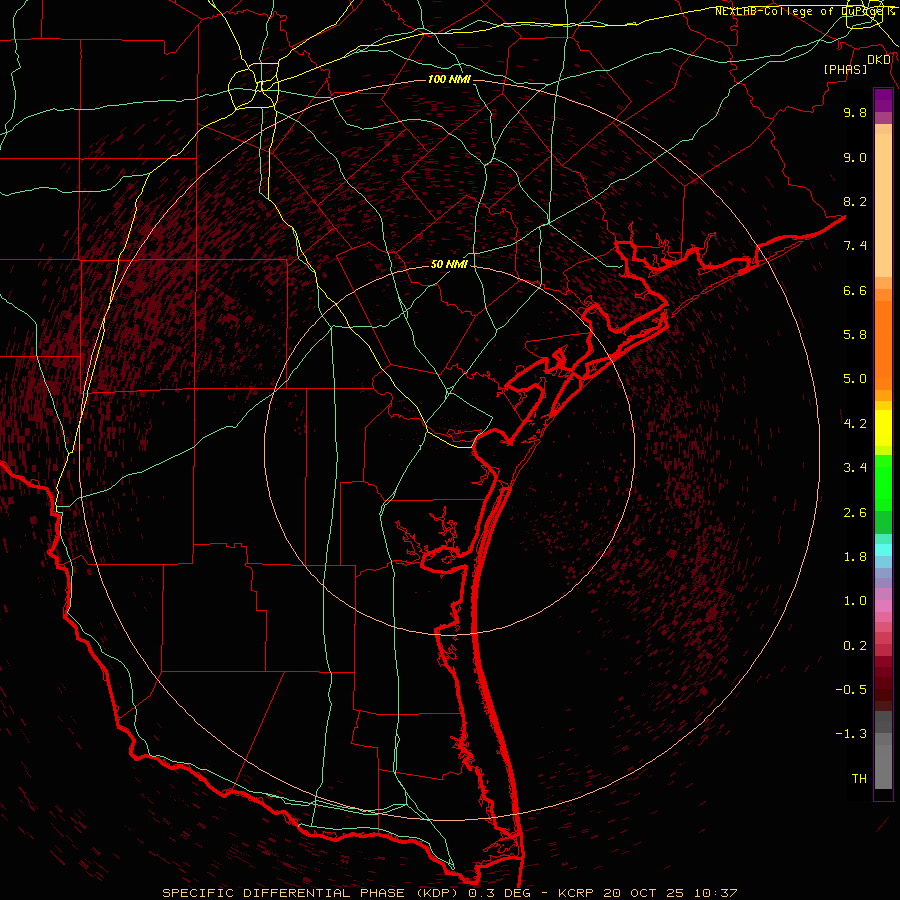Click the TH threshold label
Viewport: 900px width, 900px height.
tap(859, 779)
